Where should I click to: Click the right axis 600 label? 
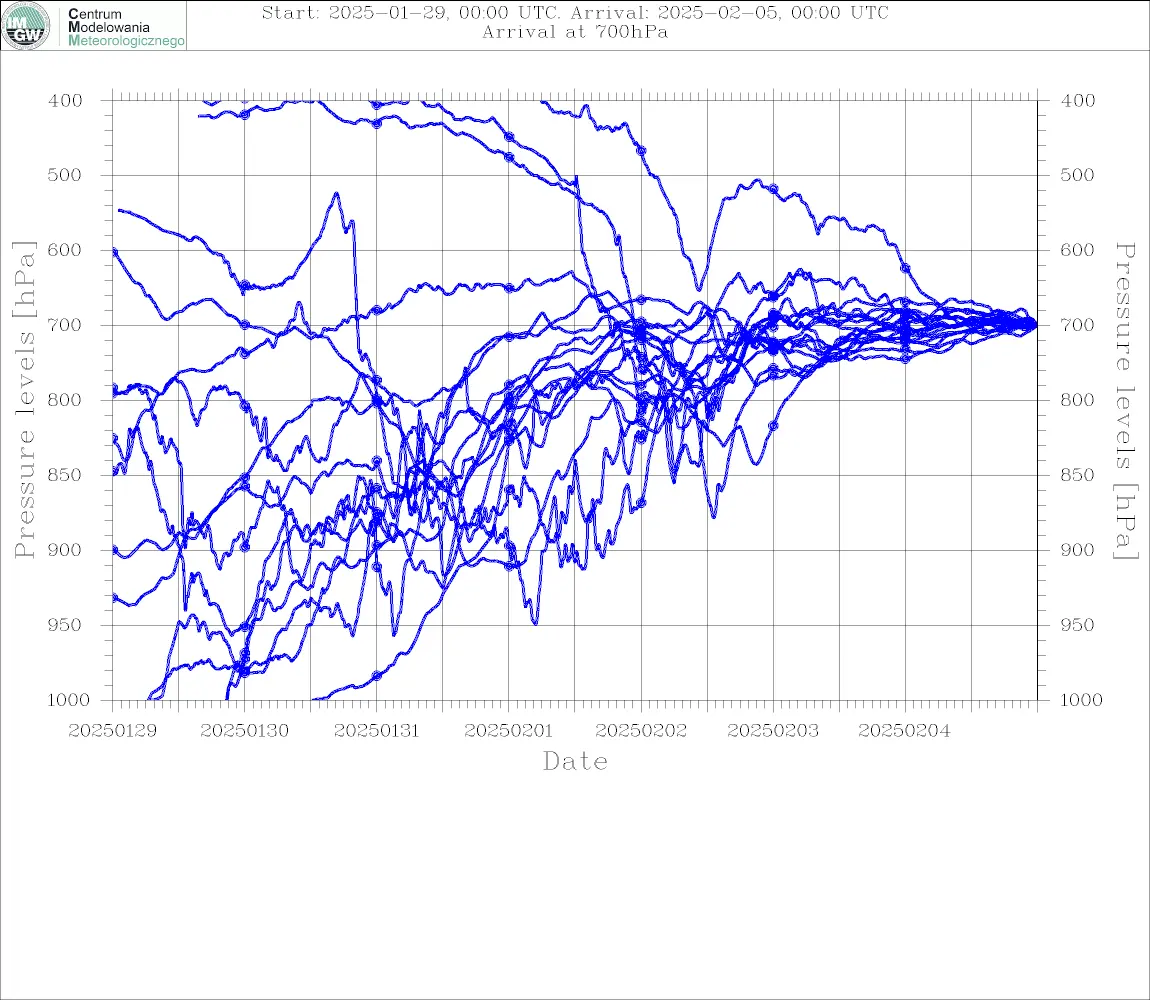click(x=1078, y=250)
